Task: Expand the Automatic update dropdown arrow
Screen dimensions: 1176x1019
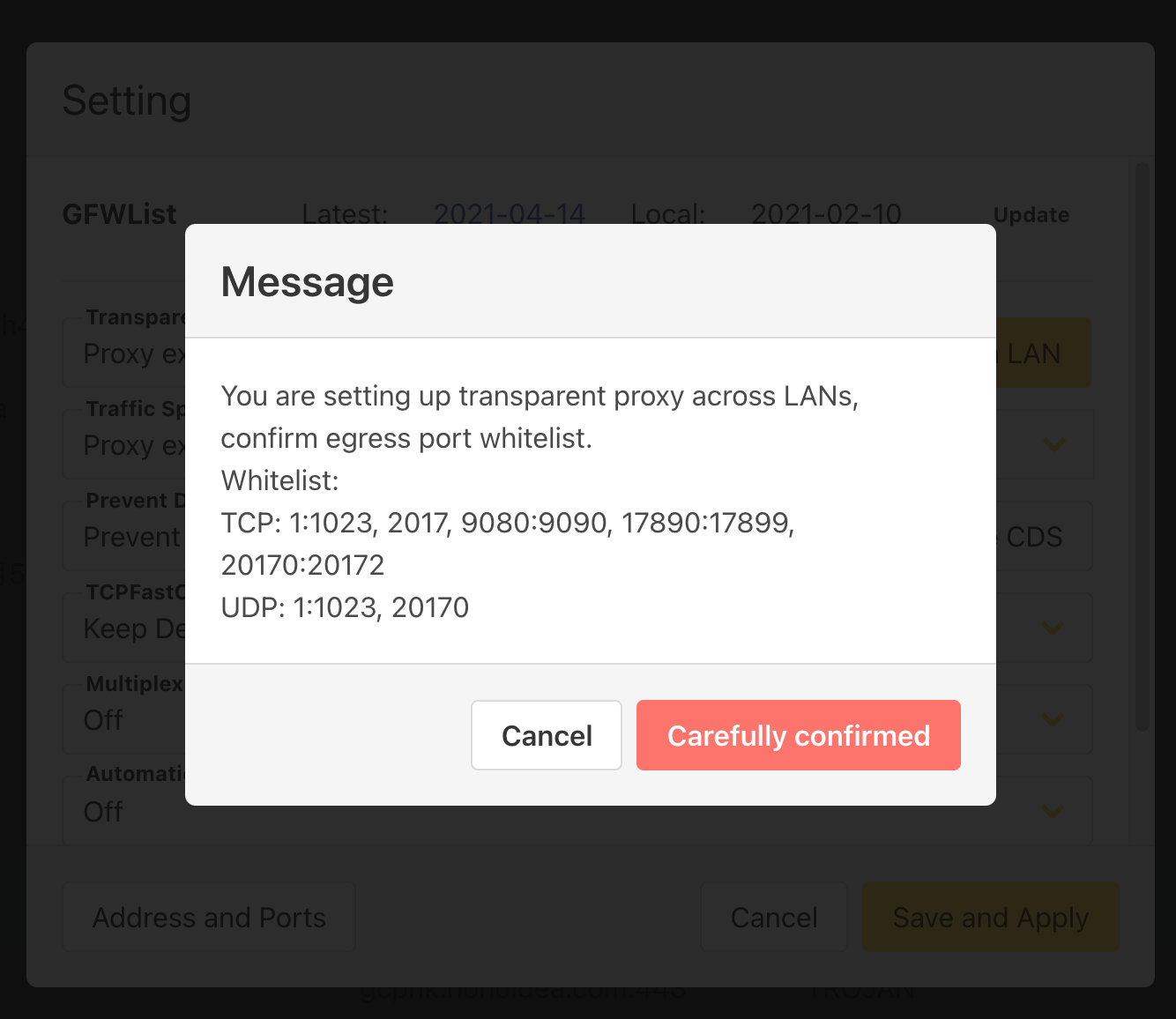Action: 1053,812
